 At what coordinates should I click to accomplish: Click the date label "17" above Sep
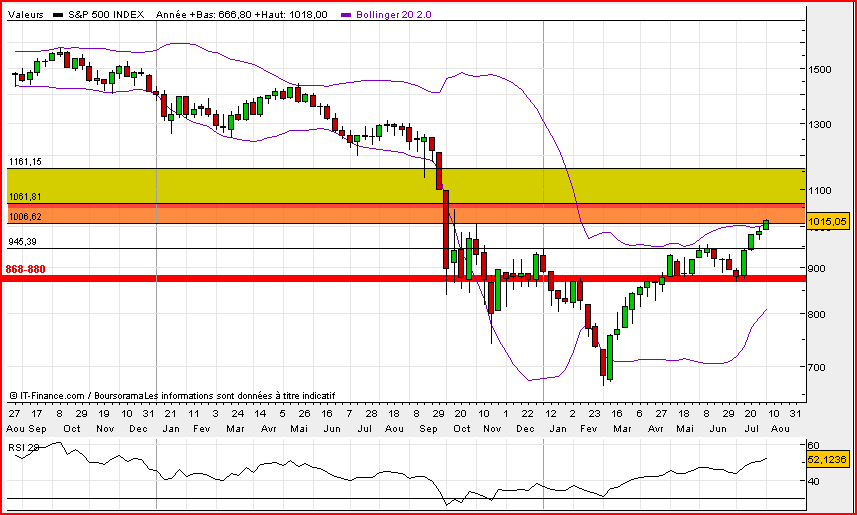(x=37, y=413)
